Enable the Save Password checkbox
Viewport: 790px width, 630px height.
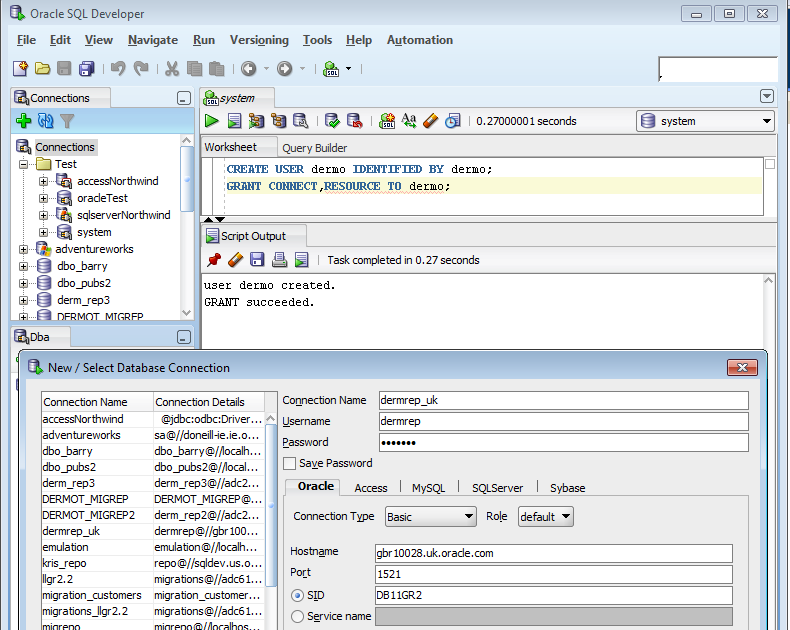(x=289, y=463)
